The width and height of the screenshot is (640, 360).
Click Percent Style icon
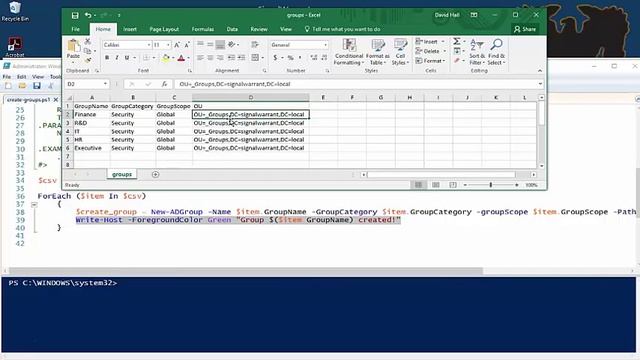[x=291, y=58]
